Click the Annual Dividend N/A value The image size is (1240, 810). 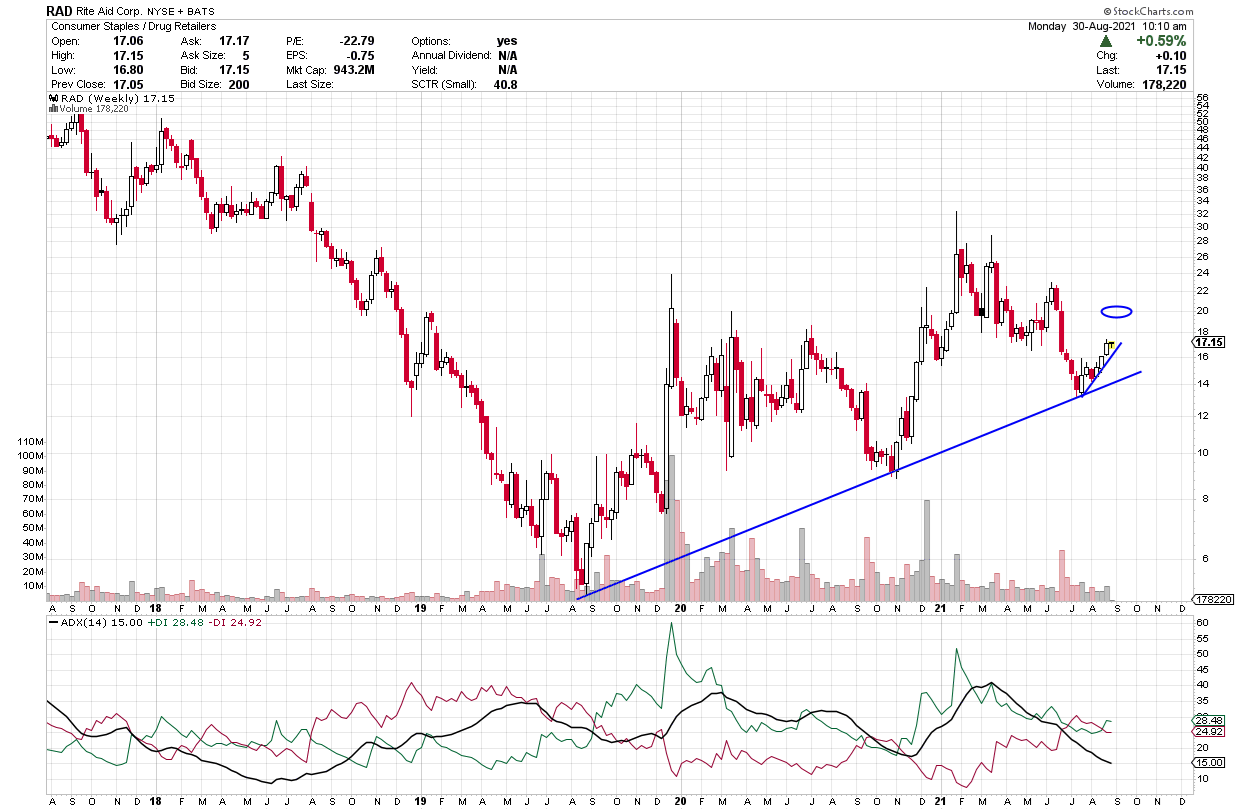pos(506,55)
